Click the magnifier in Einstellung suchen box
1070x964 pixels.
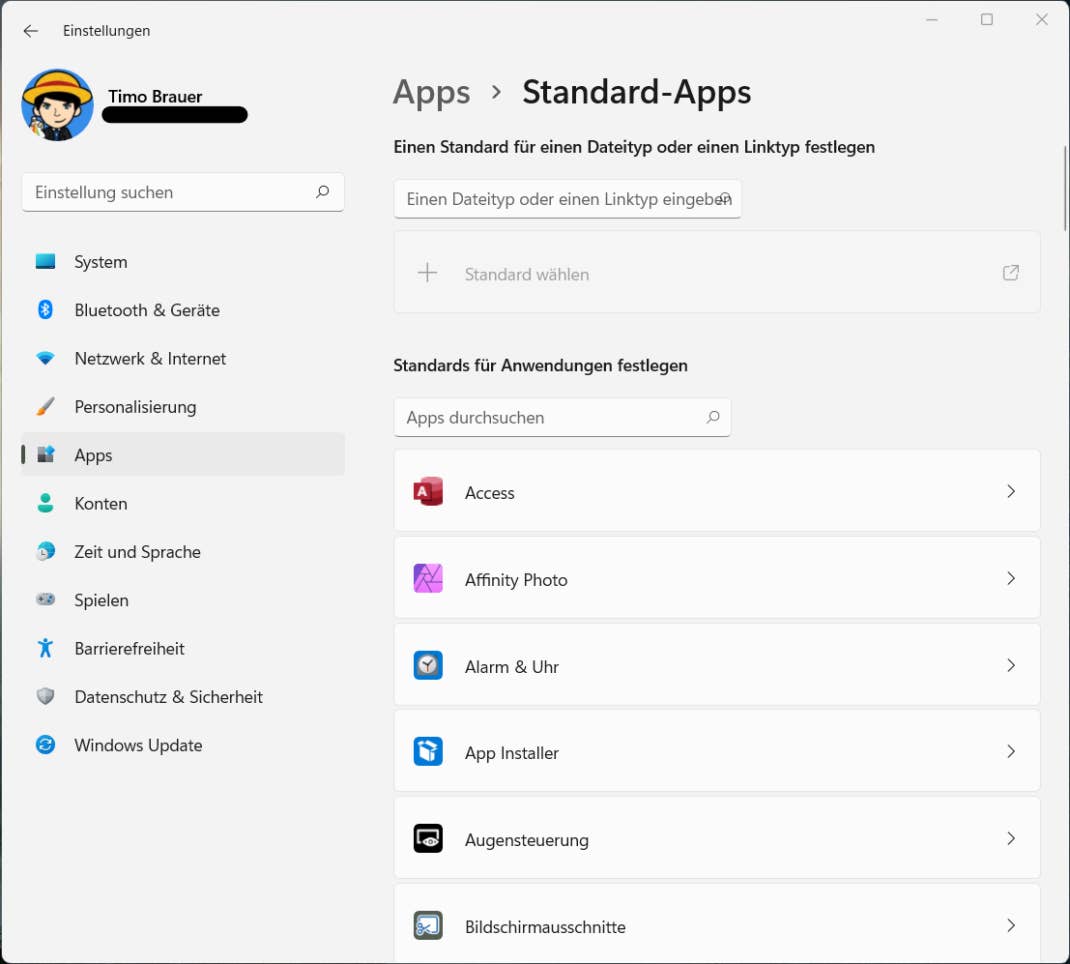coord(322,192)
